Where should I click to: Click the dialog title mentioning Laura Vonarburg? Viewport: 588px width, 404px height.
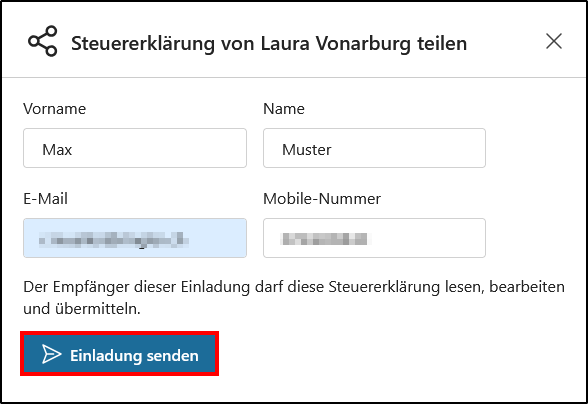tap(269, 43)
